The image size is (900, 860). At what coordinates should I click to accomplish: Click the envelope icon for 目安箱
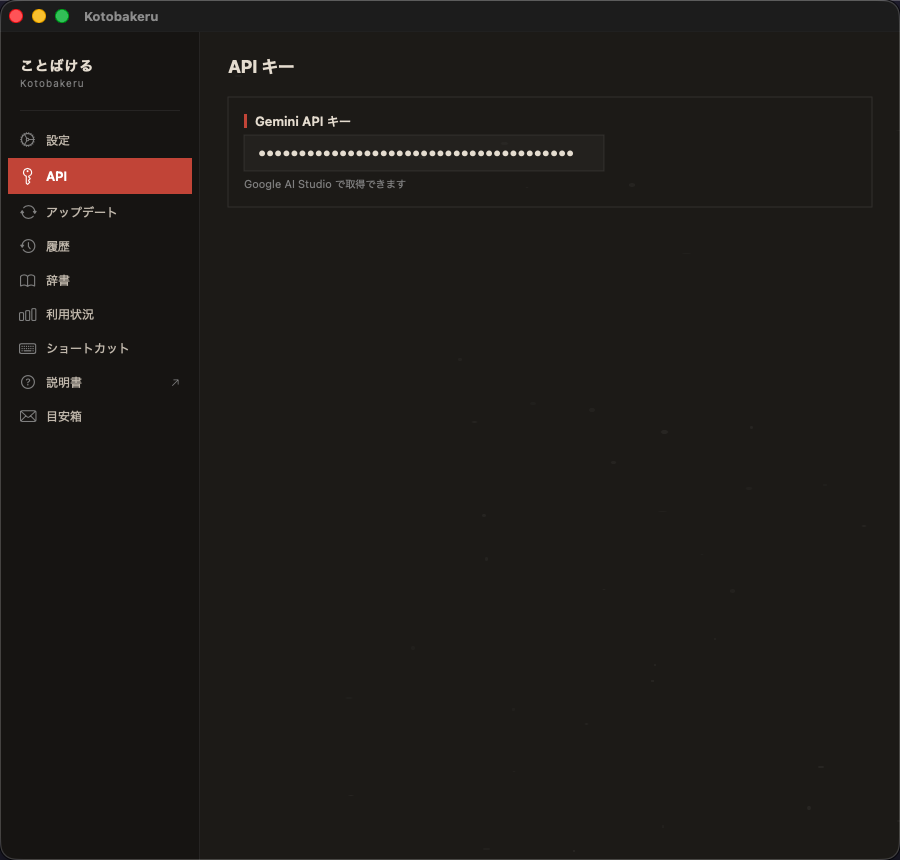28,416
